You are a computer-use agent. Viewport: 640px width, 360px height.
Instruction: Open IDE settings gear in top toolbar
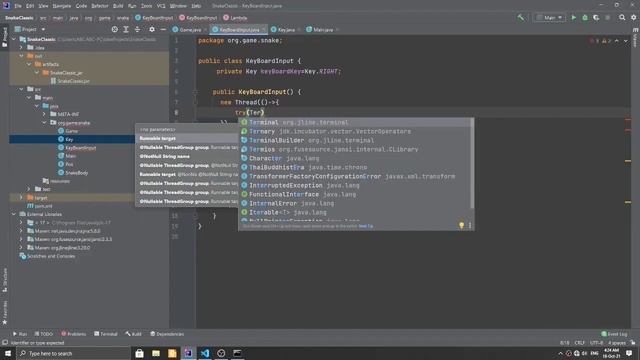click(633, 18)
